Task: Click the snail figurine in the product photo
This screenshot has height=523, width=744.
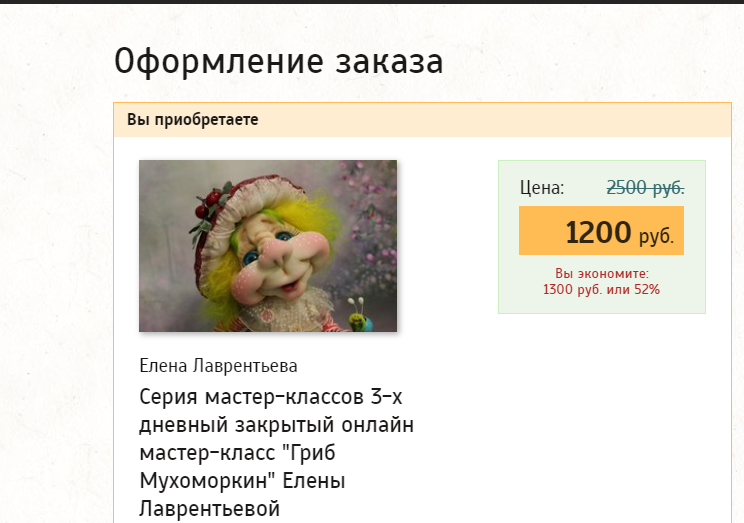Action: coord(361,317)
